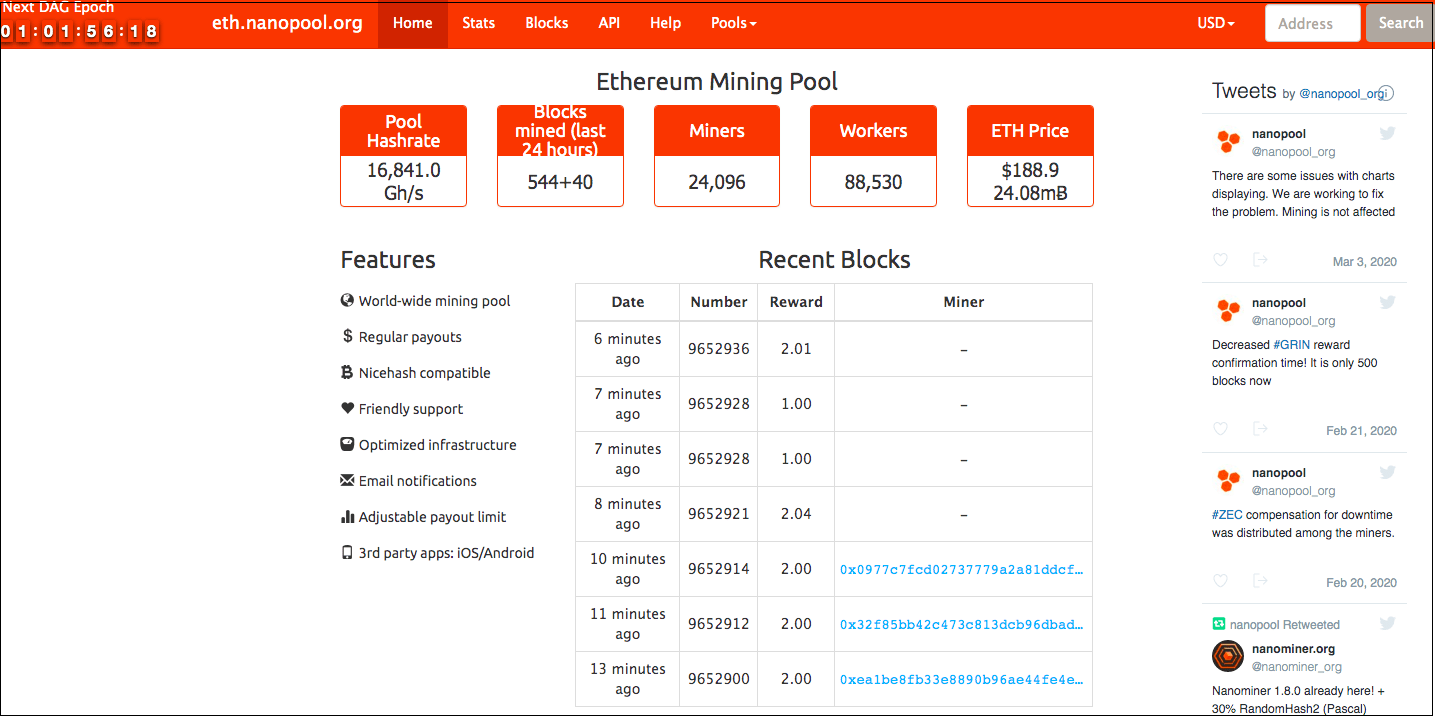Click block number 9652921
The image size is (1435, 720).
click(x=718, y=514)
